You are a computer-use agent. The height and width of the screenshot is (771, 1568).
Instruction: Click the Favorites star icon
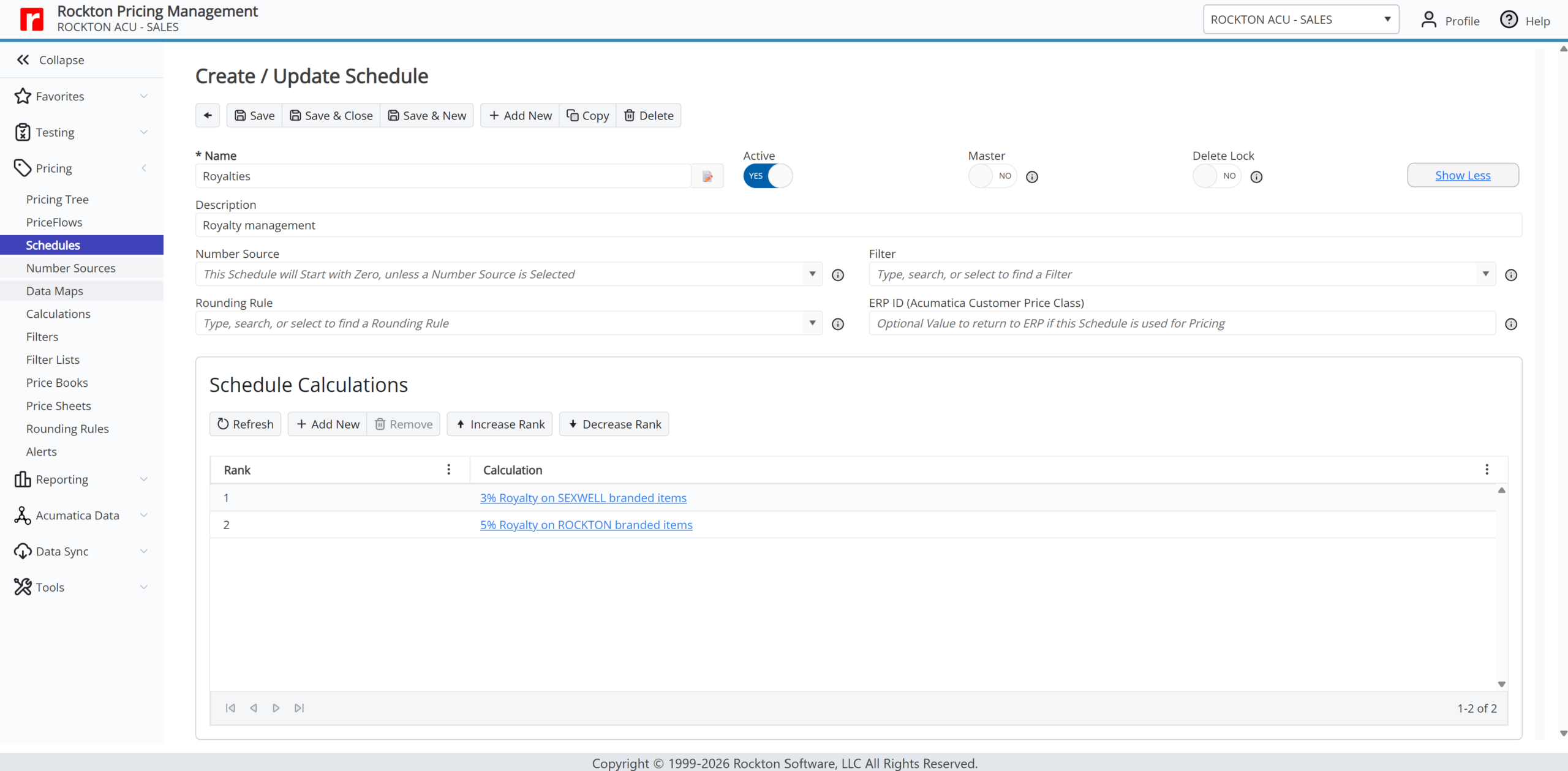(x=23, y=96)
